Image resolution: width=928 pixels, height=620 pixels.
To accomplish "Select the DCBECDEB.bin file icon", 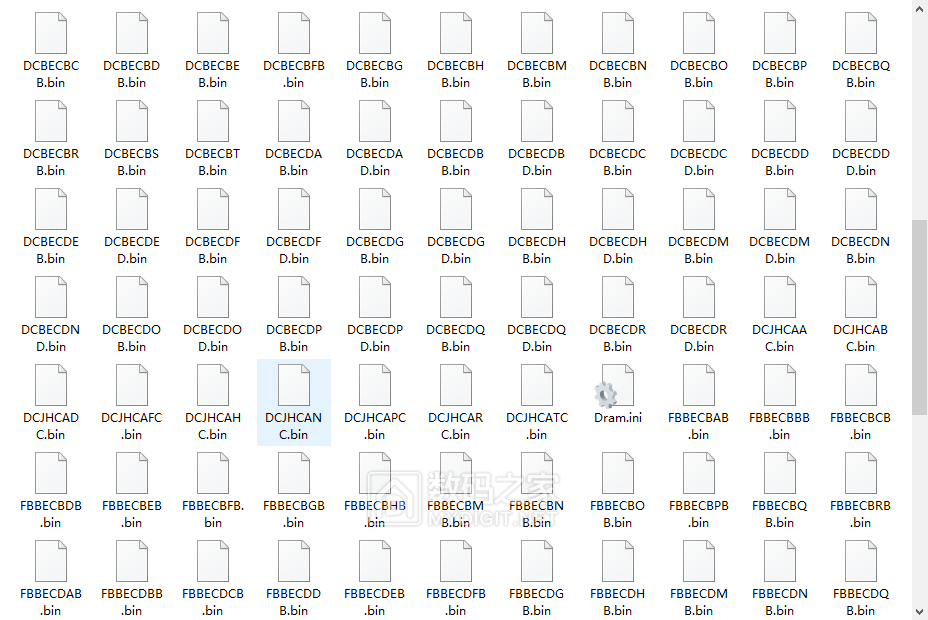I will (51, 210).
